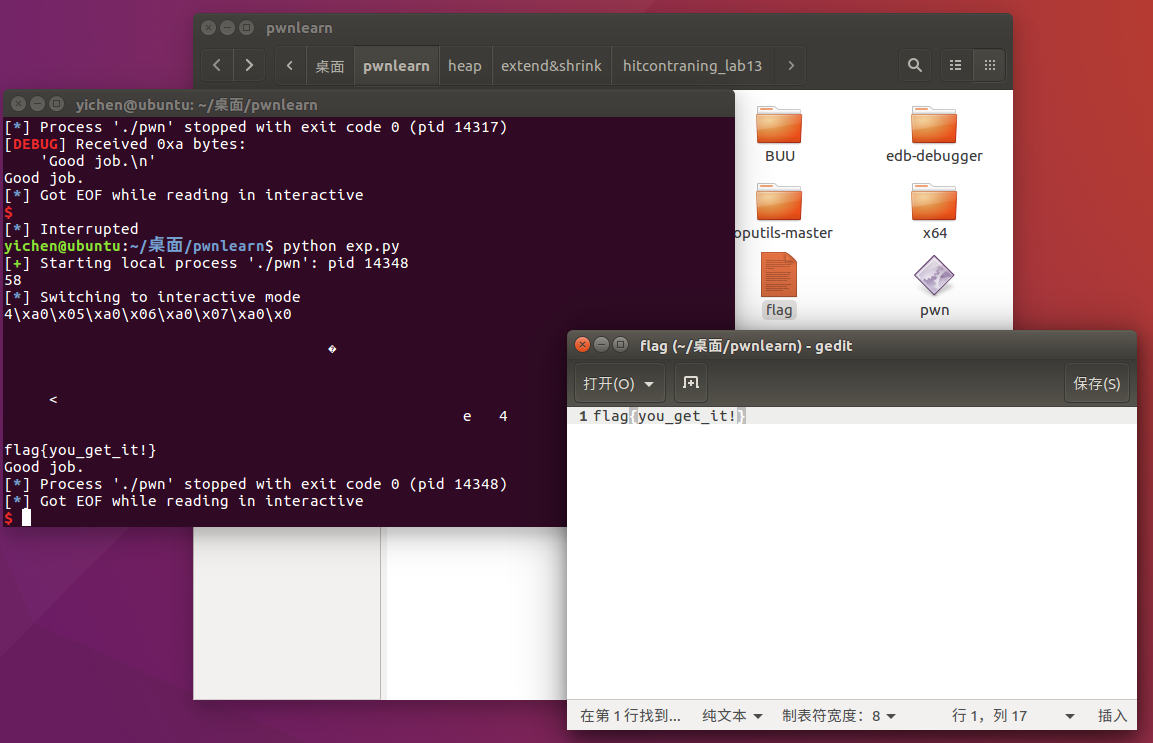The width and height of the screenshot is (1153, 743).
Task: Close the pwnlearn file manager window
Action: point(209,27)
